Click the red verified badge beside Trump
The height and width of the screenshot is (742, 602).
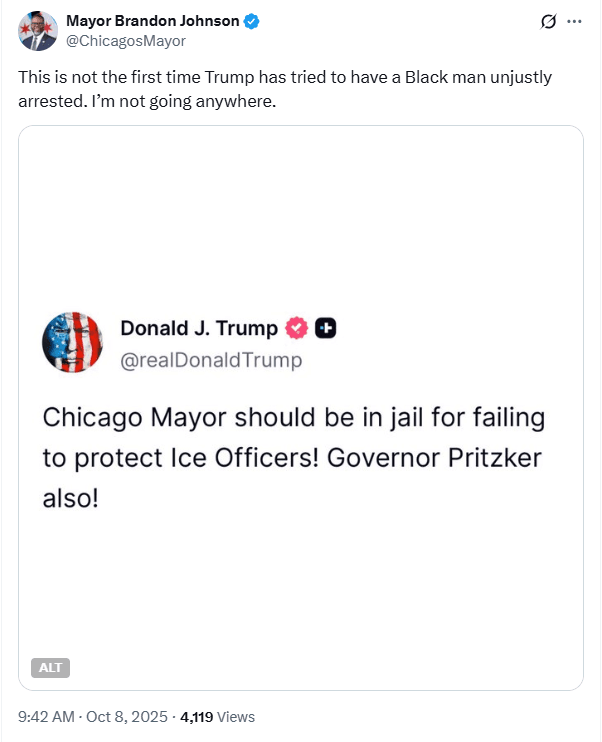coord(297,328)
